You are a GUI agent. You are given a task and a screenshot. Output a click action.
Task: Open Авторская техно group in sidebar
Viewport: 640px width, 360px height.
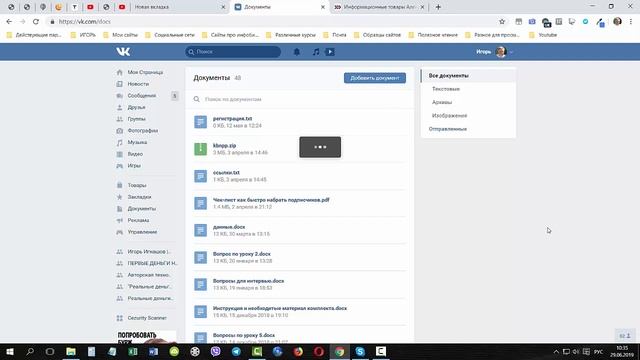(x=149, y=275)
